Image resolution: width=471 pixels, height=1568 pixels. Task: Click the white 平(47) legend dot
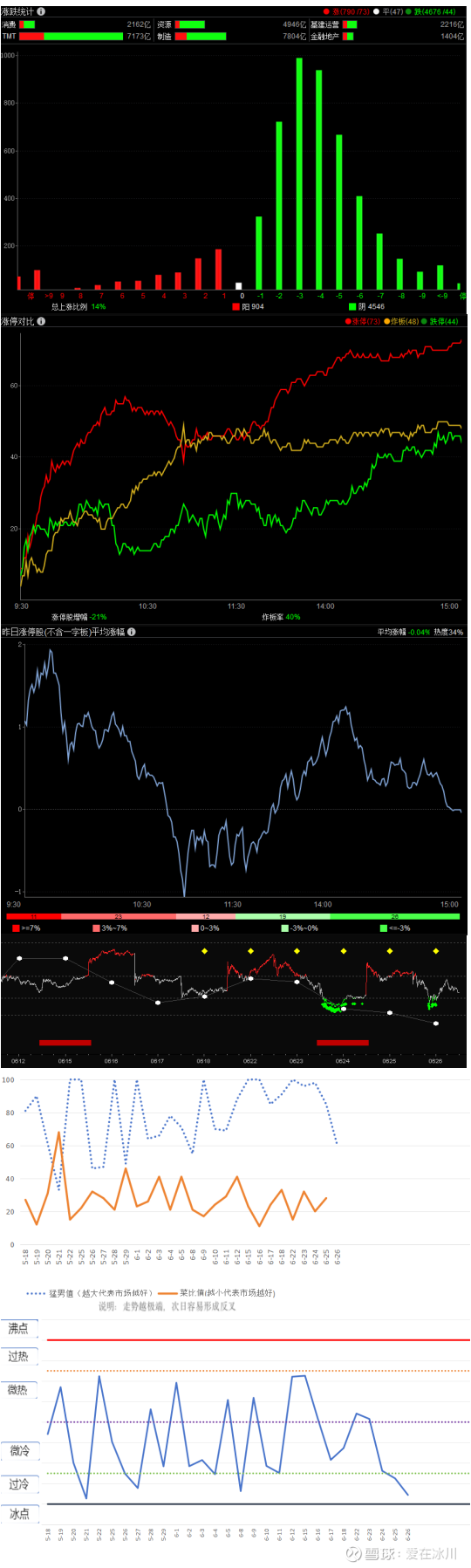pyautogui.click(x=376, y=12)
